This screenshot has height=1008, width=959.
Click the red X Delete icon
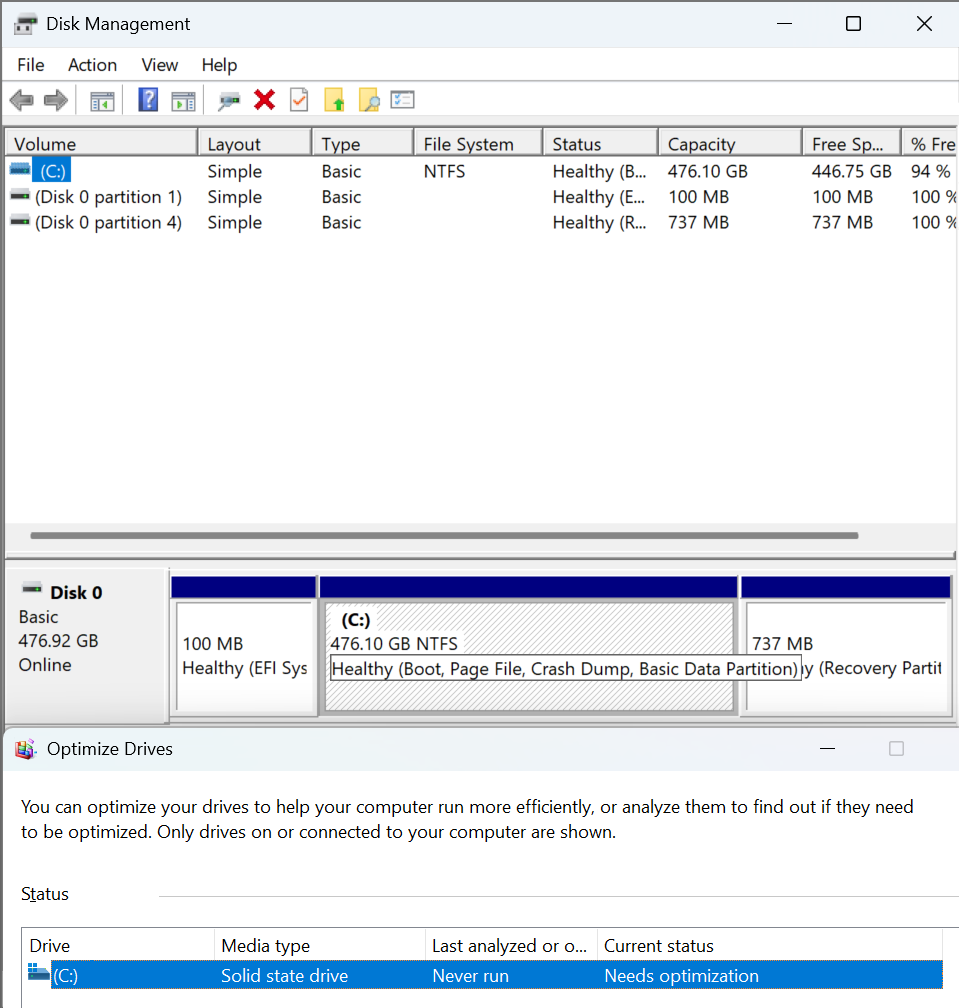pos(264,100)
